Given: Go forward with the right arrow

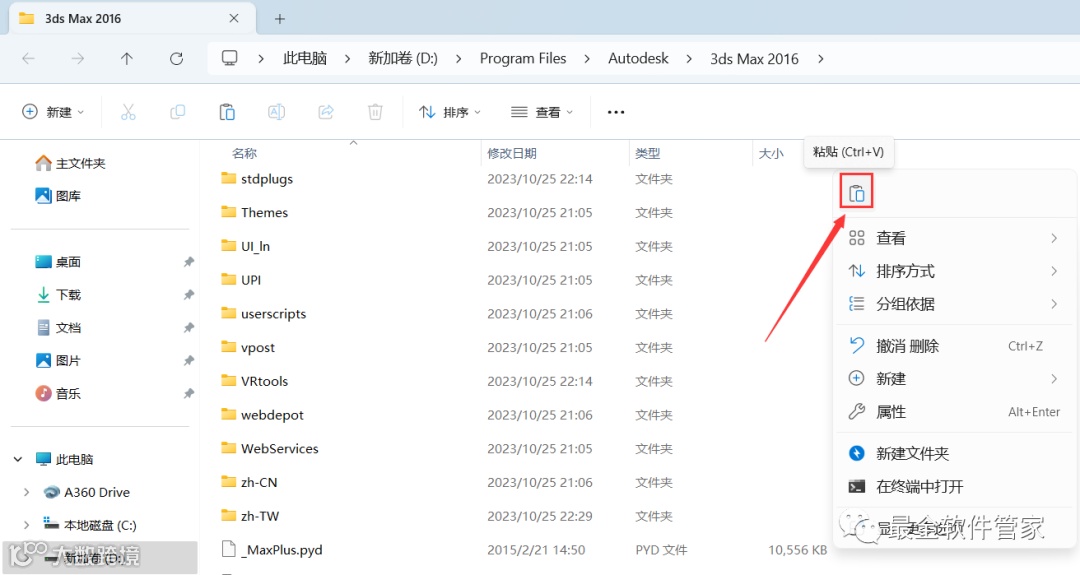Looking at the screenshot, I should pyautogui.click(x=78, y=59).
